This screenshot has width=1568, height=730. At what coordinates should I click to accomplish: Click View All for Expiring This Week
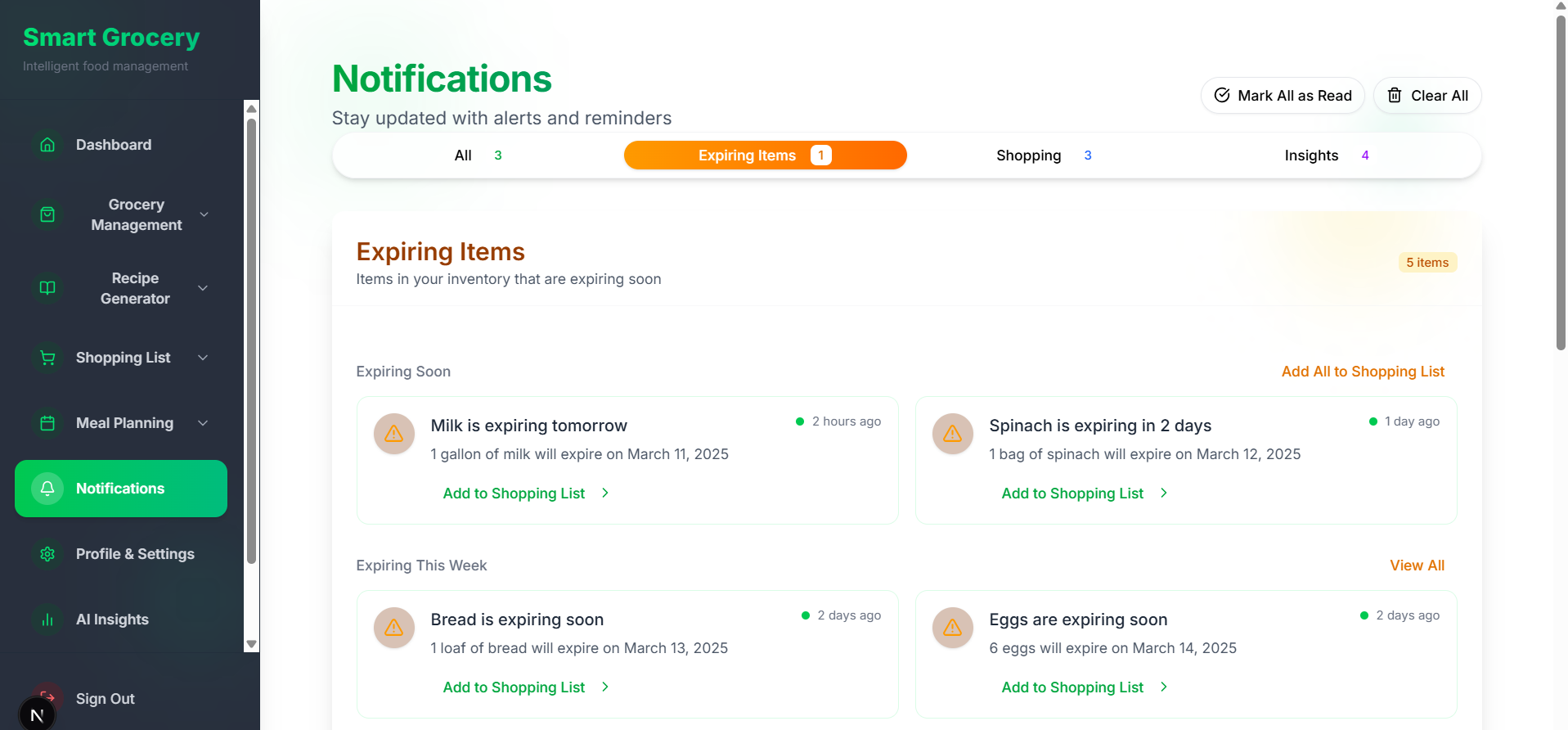point(1417,566)
